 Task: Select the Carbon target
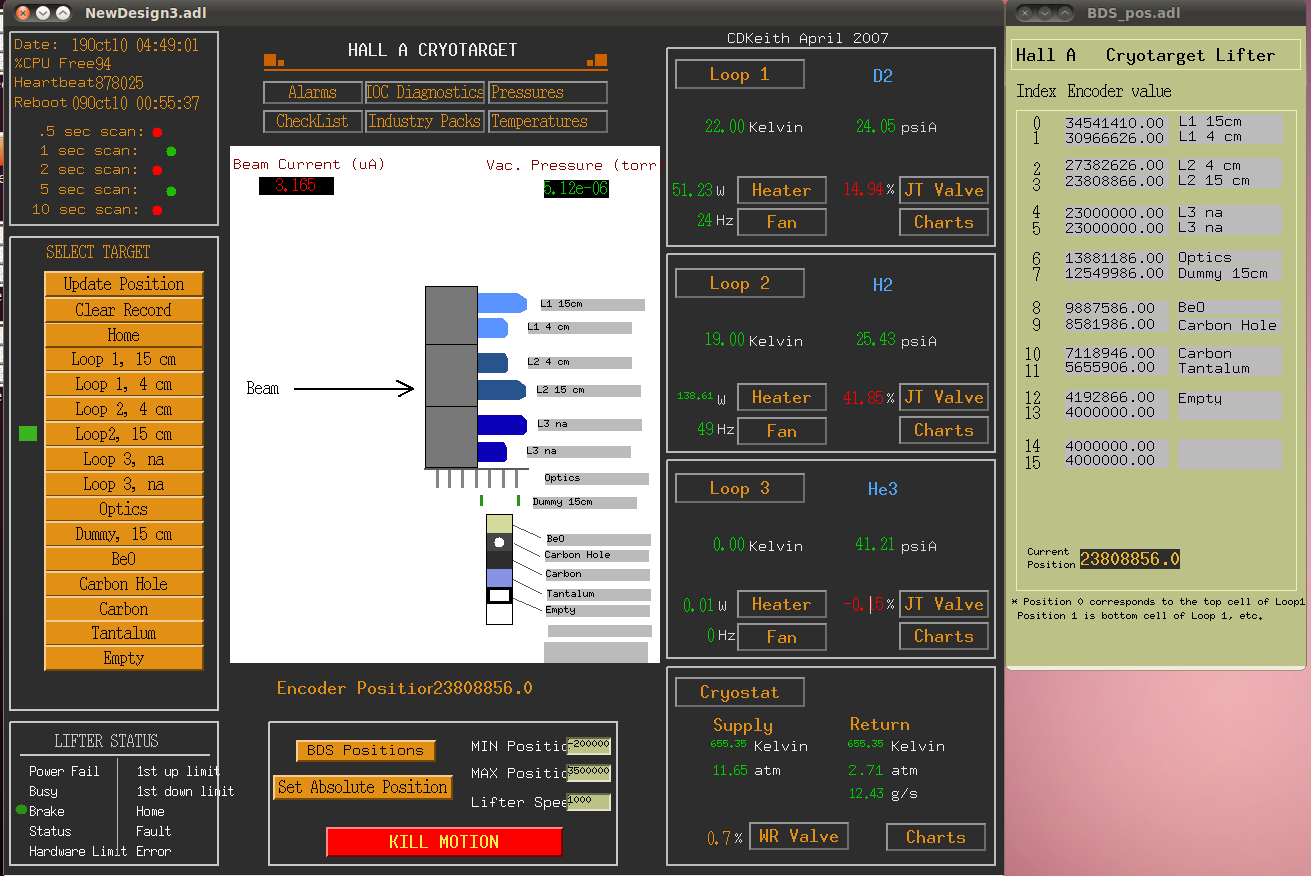pyautogui.click(x=124, y=609)
